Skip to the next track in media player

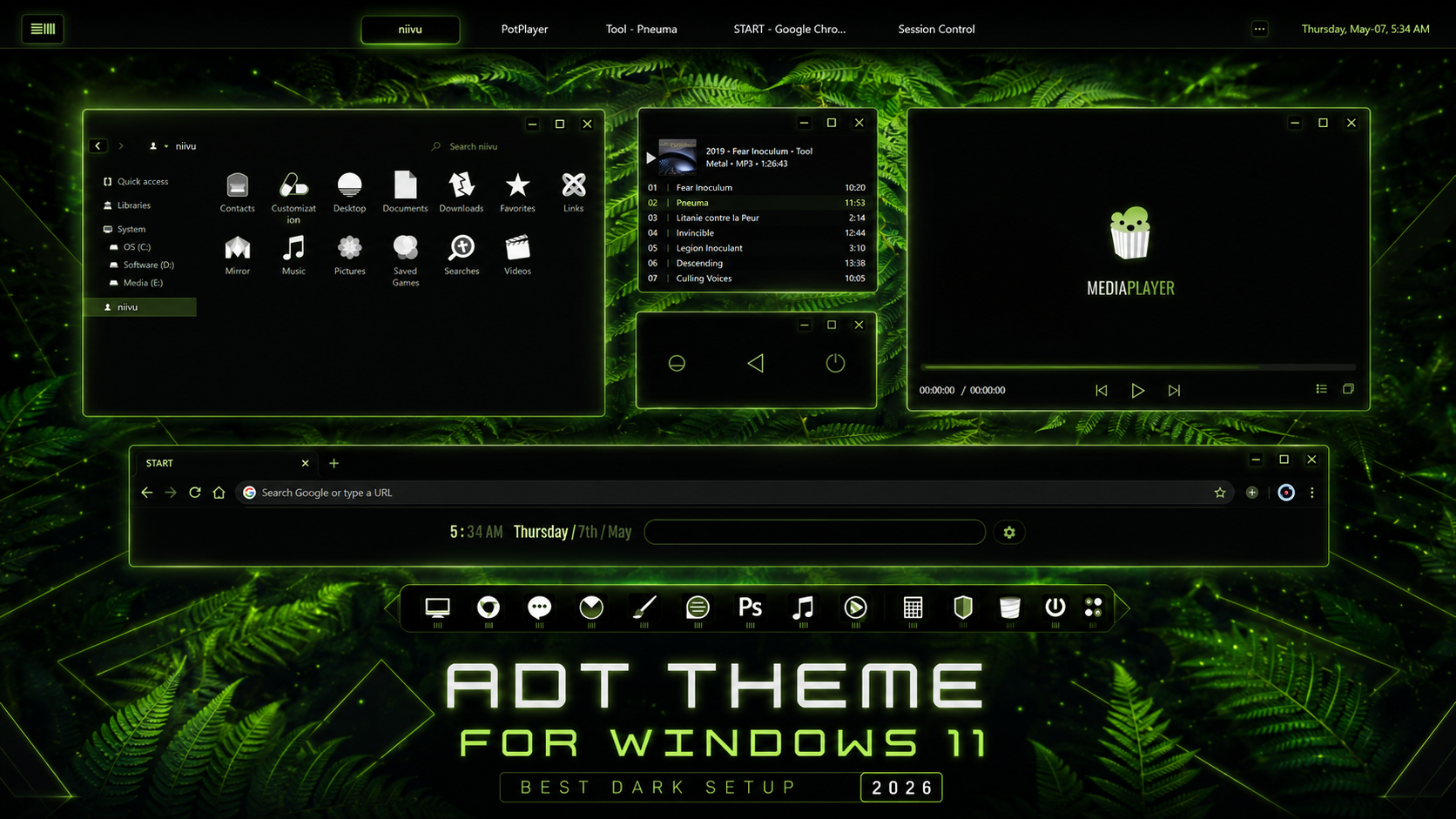1174,390
